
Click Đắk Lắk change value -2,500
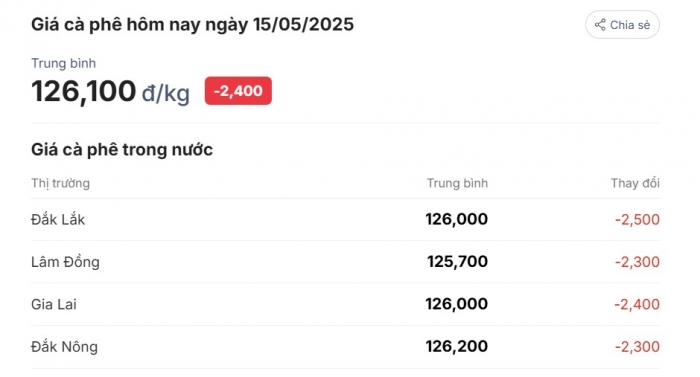tap(637, 219)
